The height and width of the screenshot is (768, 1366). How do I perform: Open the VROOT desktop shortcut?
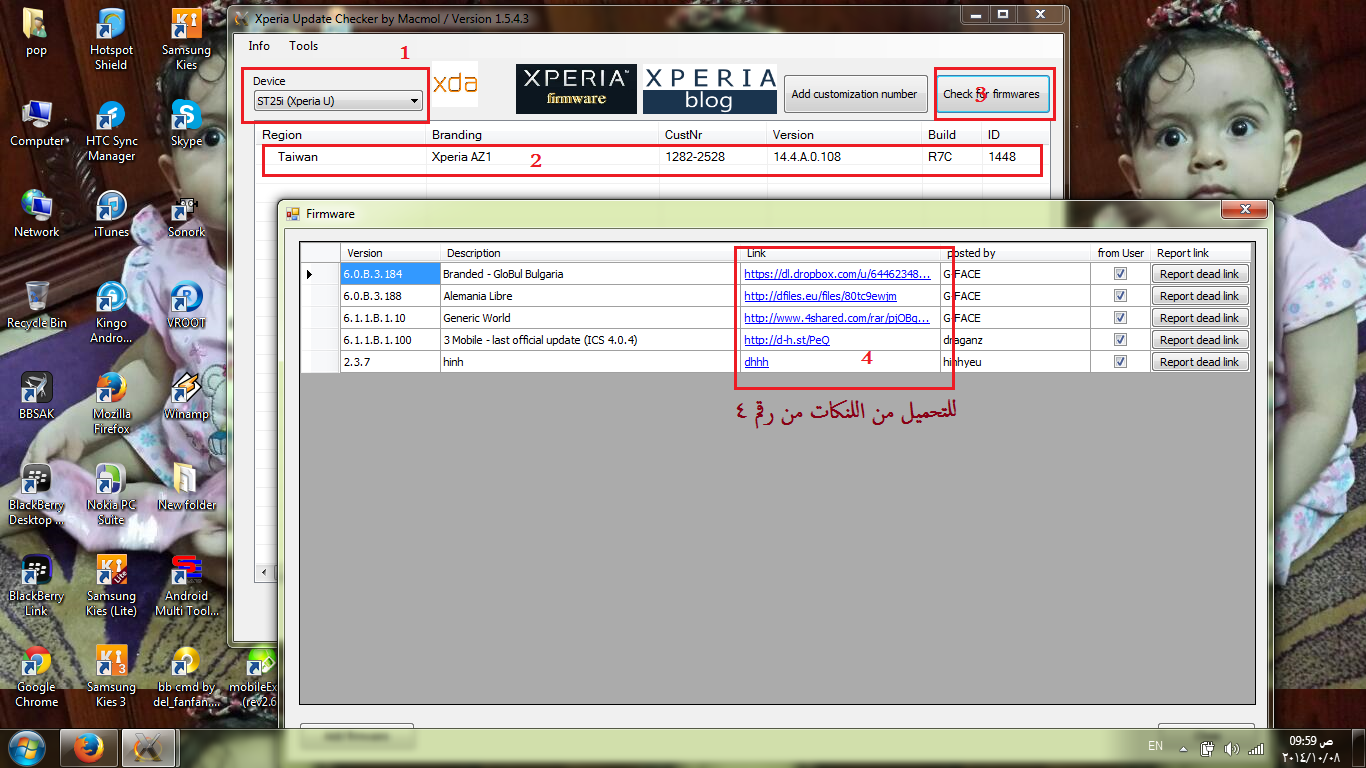point(186,305)
